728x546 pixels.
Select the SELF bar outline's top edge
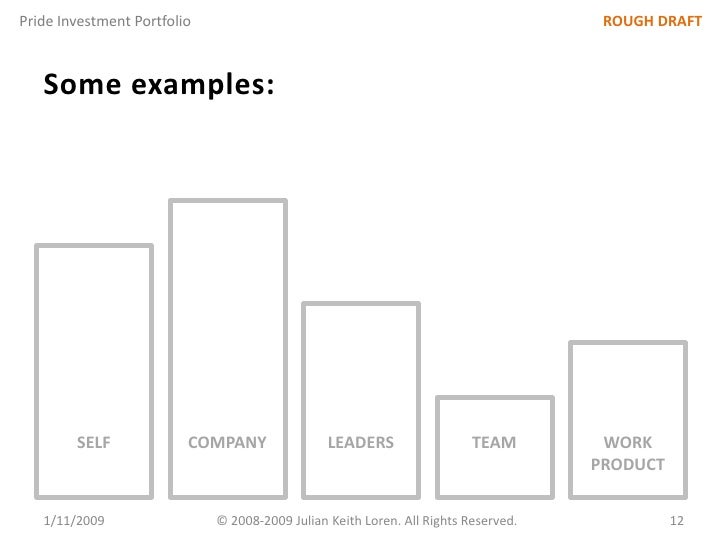(94, 246)
